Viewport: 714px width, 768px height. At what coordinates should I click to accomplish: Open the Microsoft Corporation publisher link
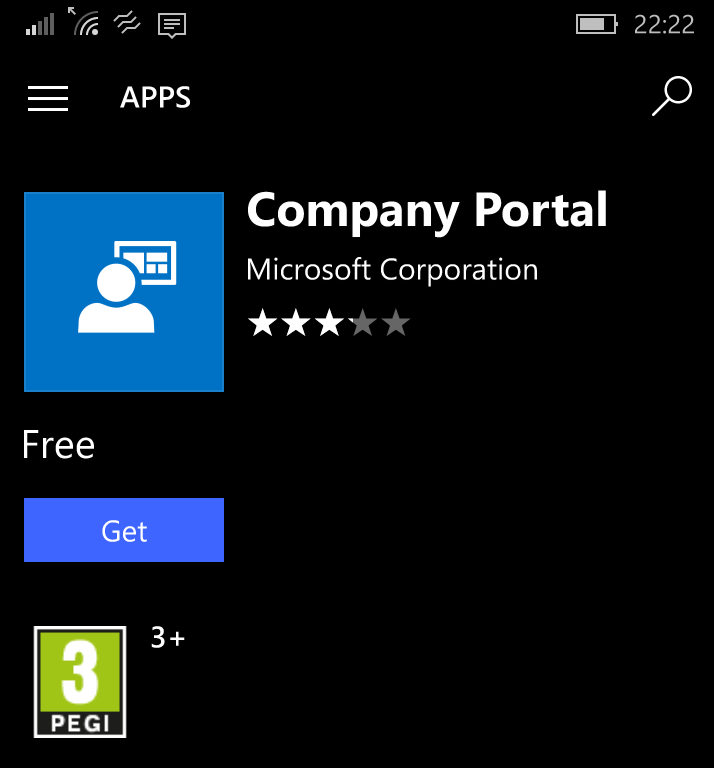[392, 270]
